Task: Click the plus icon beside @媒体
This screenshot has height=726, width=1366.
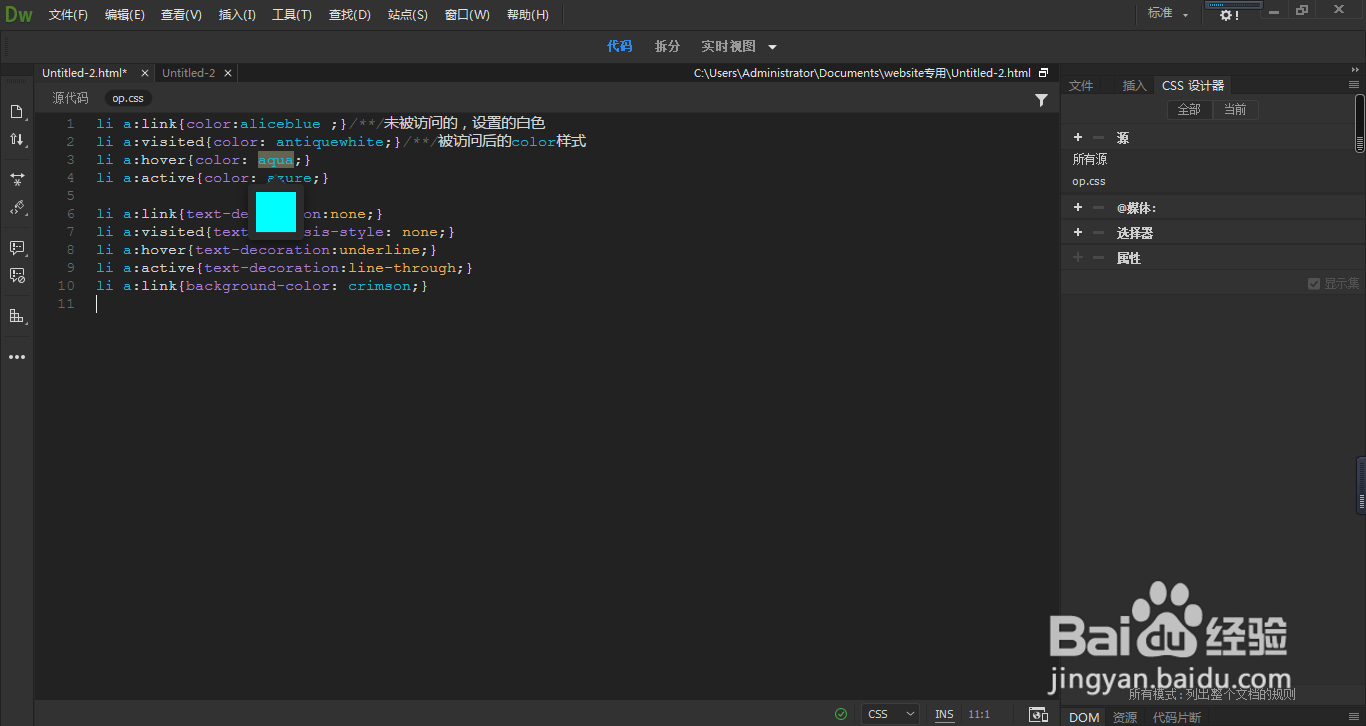Action: pyautogui.click(x=1078, y=207)
